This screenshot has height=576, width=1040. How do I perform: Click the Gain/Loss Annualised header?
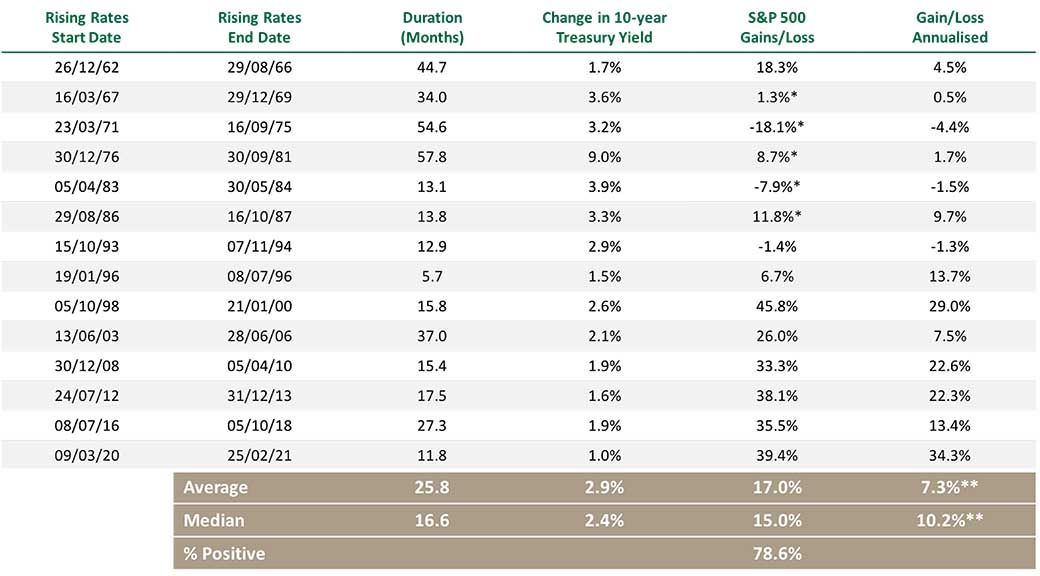coord(950,27)
